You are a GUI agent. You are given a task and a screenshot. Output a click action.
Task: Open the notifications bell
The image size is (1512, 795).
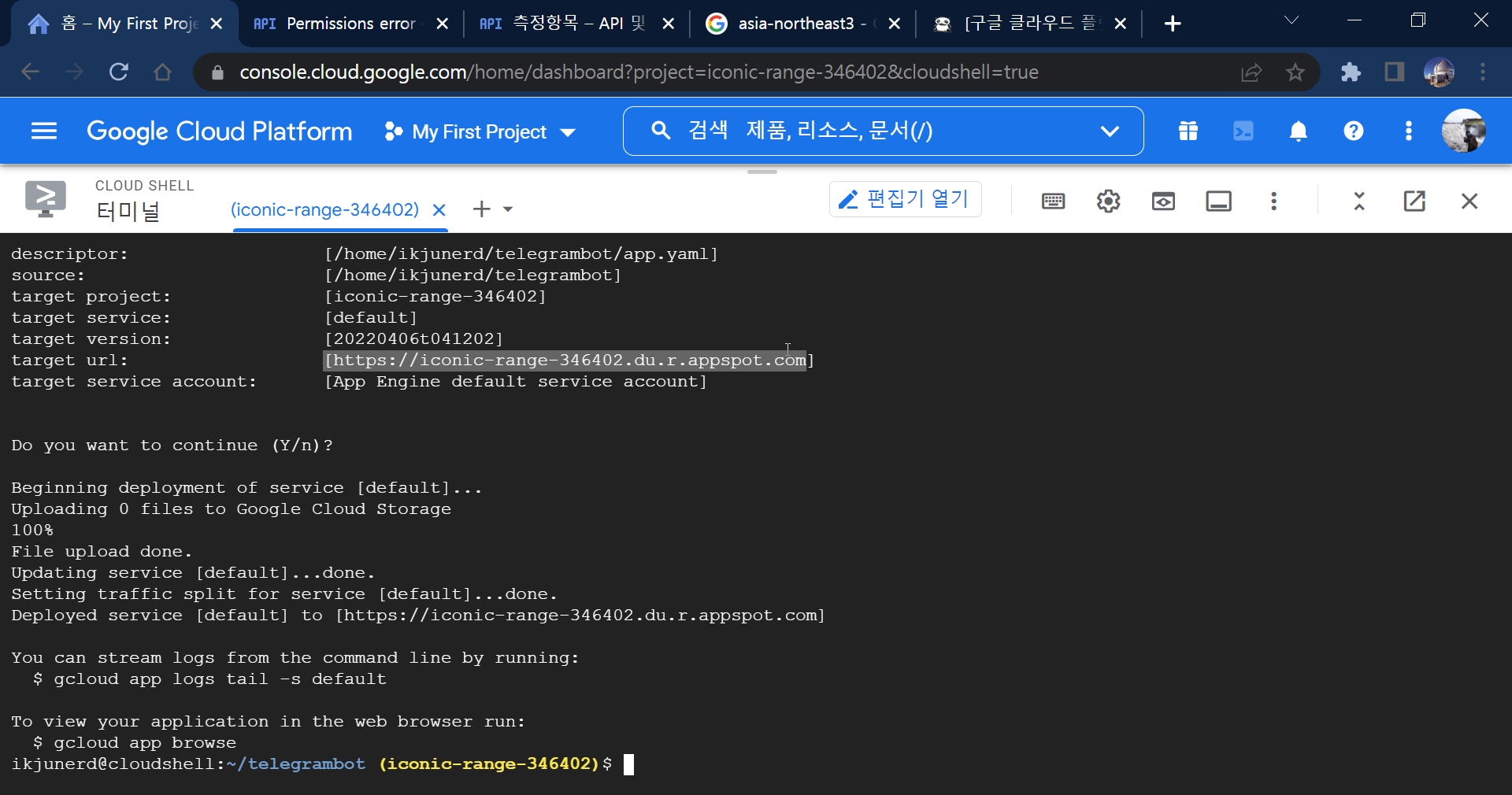1299,131
